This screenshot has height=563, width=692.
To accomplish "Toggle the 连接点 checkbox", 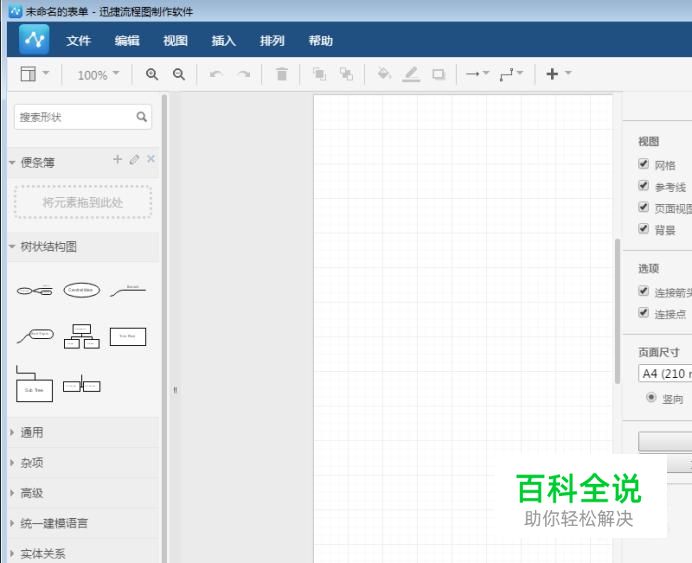I will tap(643, 312).
